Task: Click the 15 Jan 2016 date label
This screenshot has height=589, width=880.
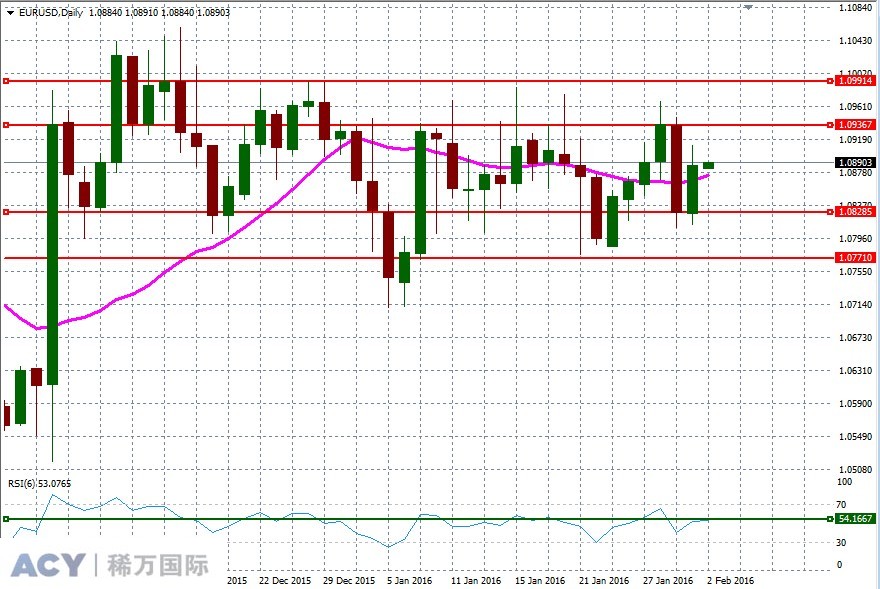Action: pos(540,581)
